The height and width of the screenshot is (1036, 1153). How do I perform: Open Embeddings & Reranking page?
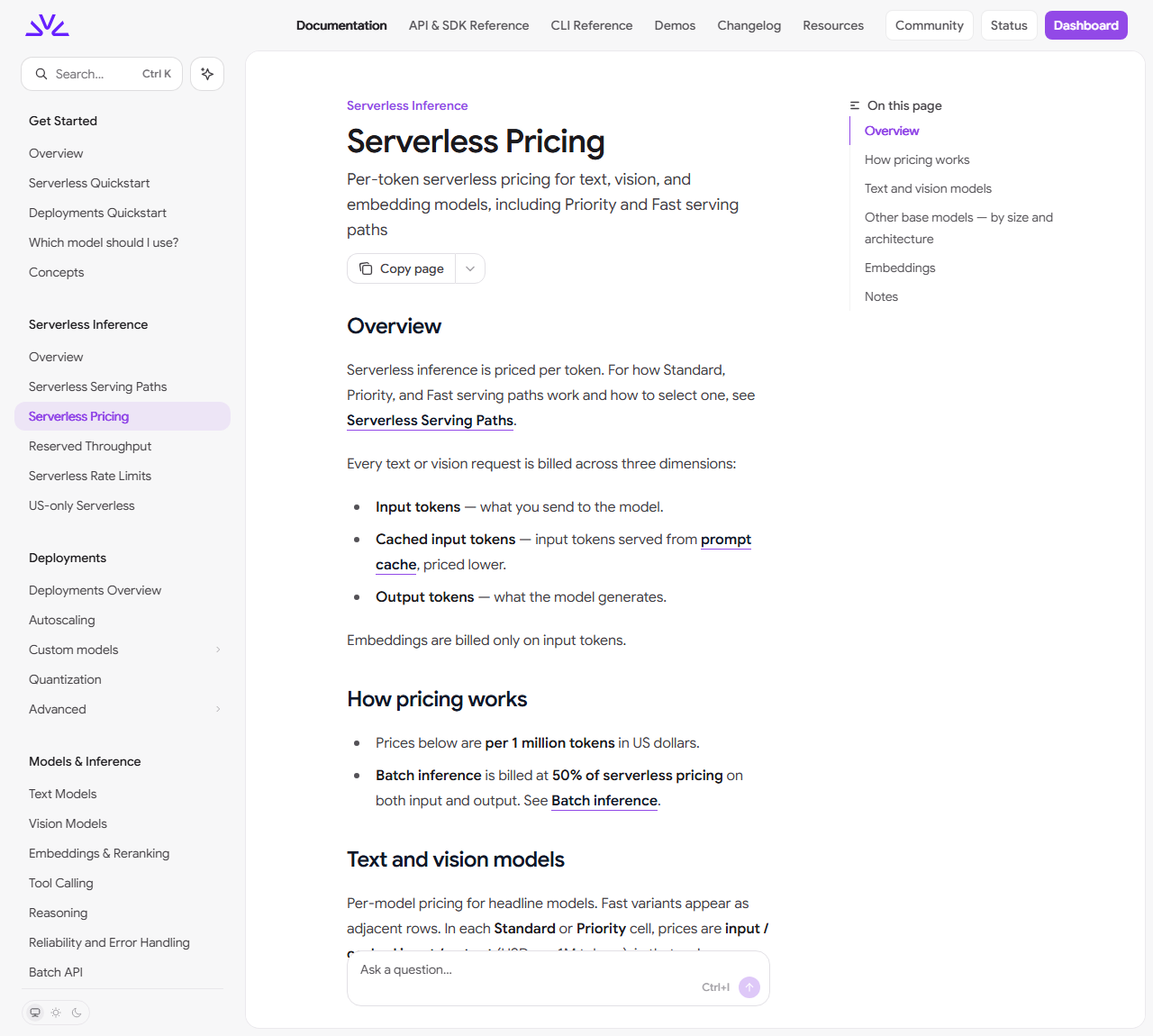(x=123, y=853)
